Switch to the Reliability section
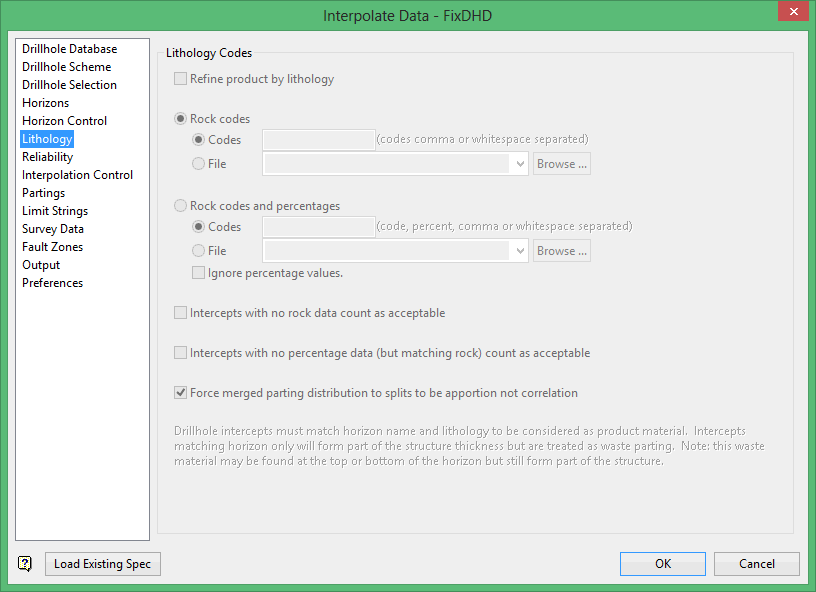Viewport: 816px width, 592px height. [x=47, y=157]
